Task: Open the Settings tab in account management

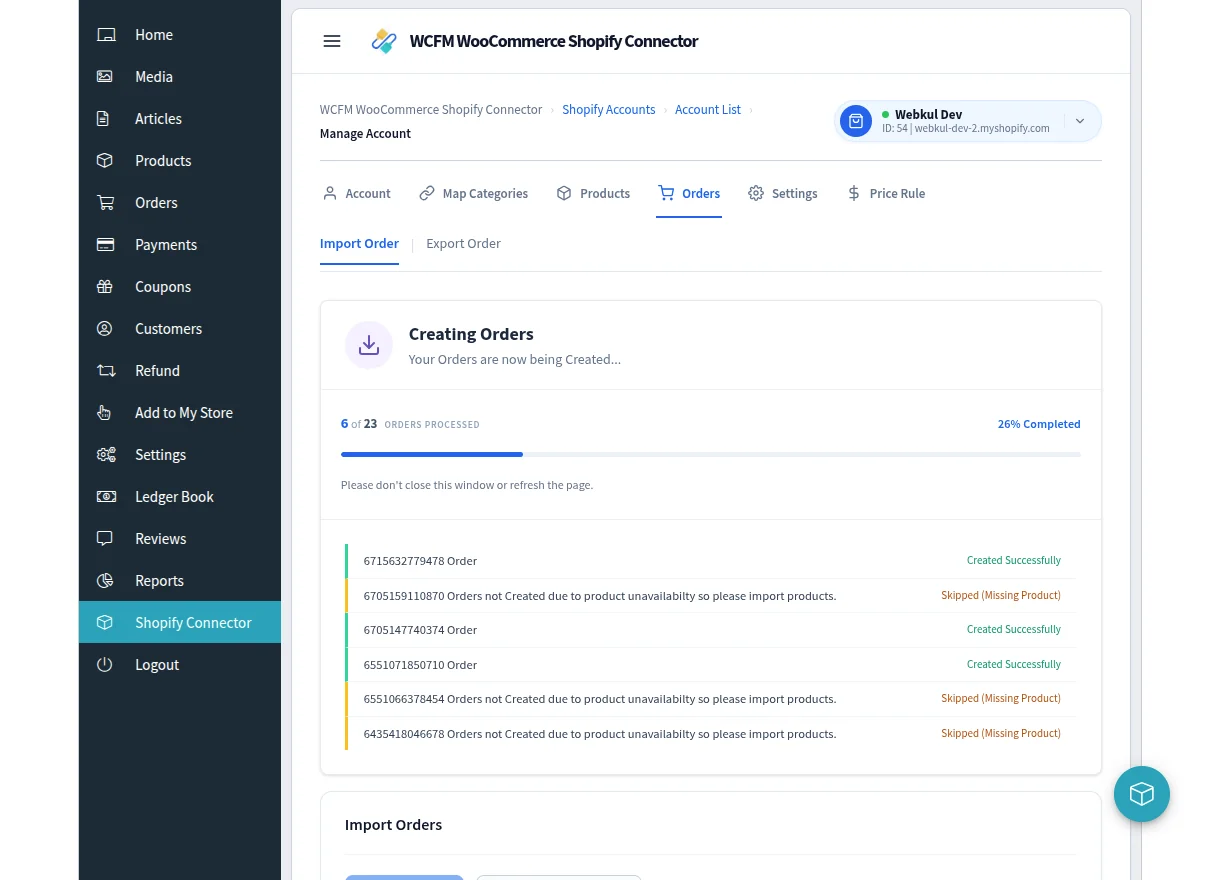Action: pos(783,194)
